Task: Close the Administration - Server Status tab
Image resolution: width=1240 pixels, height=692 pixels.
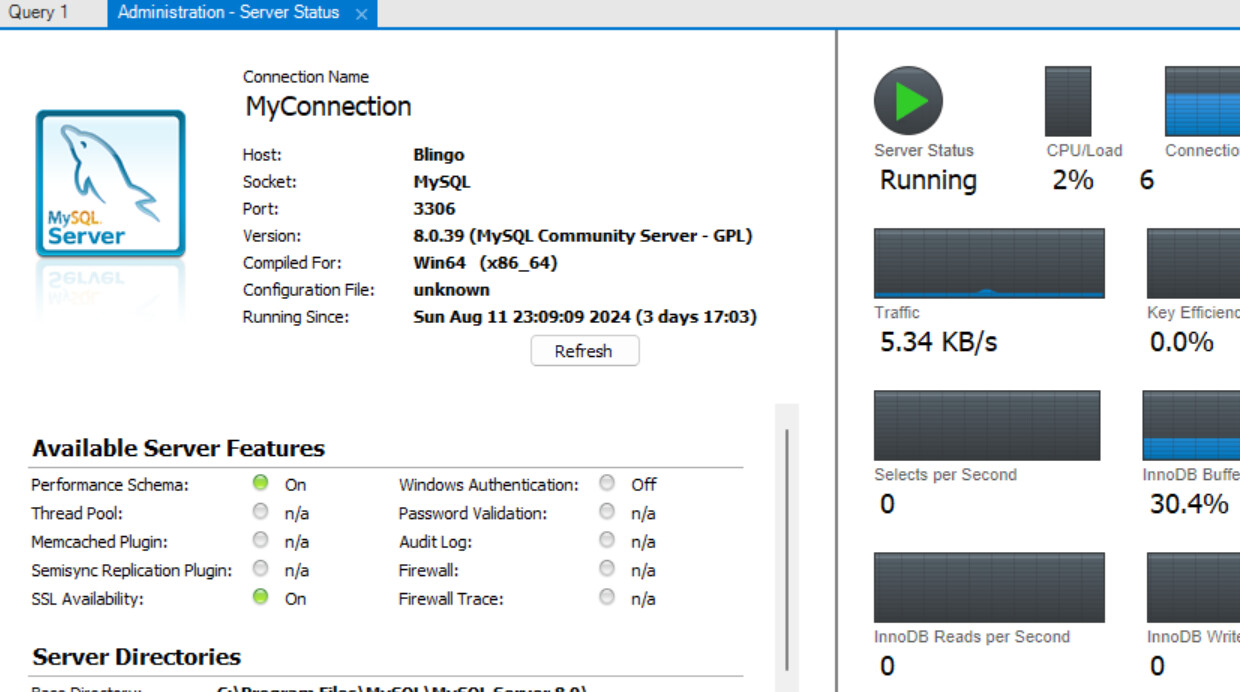Action: click(361, 14)
